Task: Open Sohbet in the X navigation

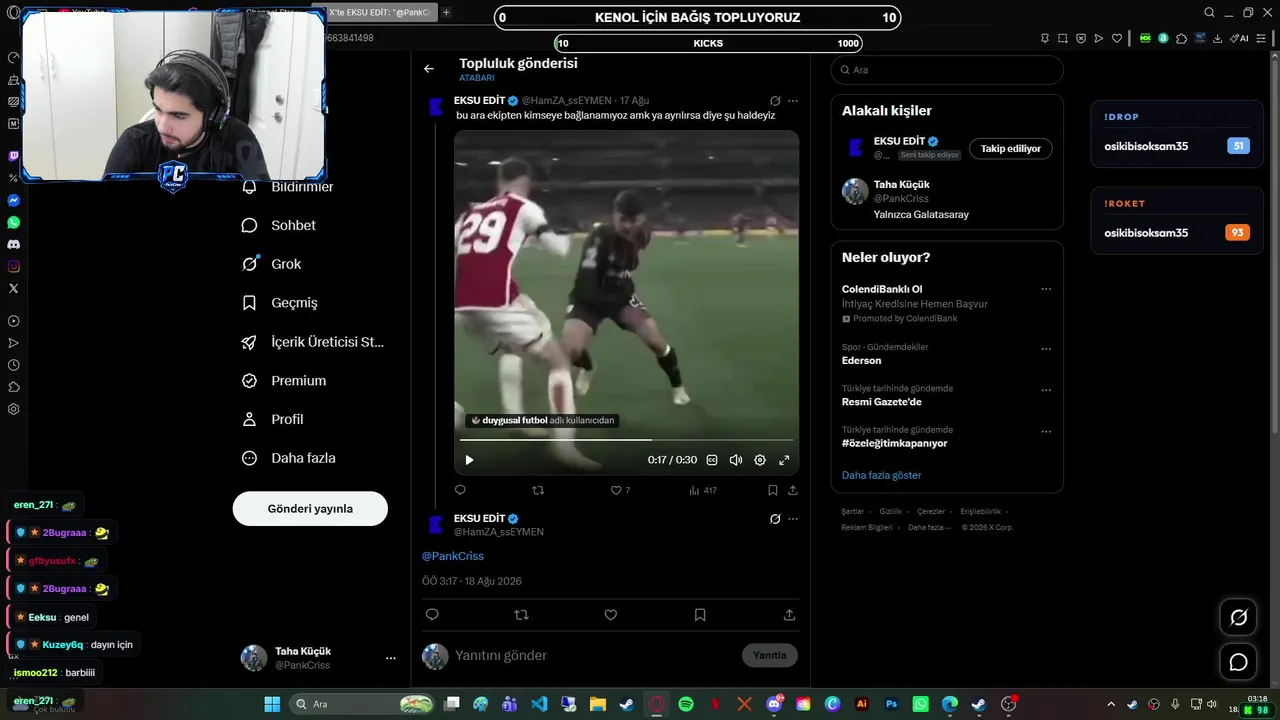Action: click(279, 225)
